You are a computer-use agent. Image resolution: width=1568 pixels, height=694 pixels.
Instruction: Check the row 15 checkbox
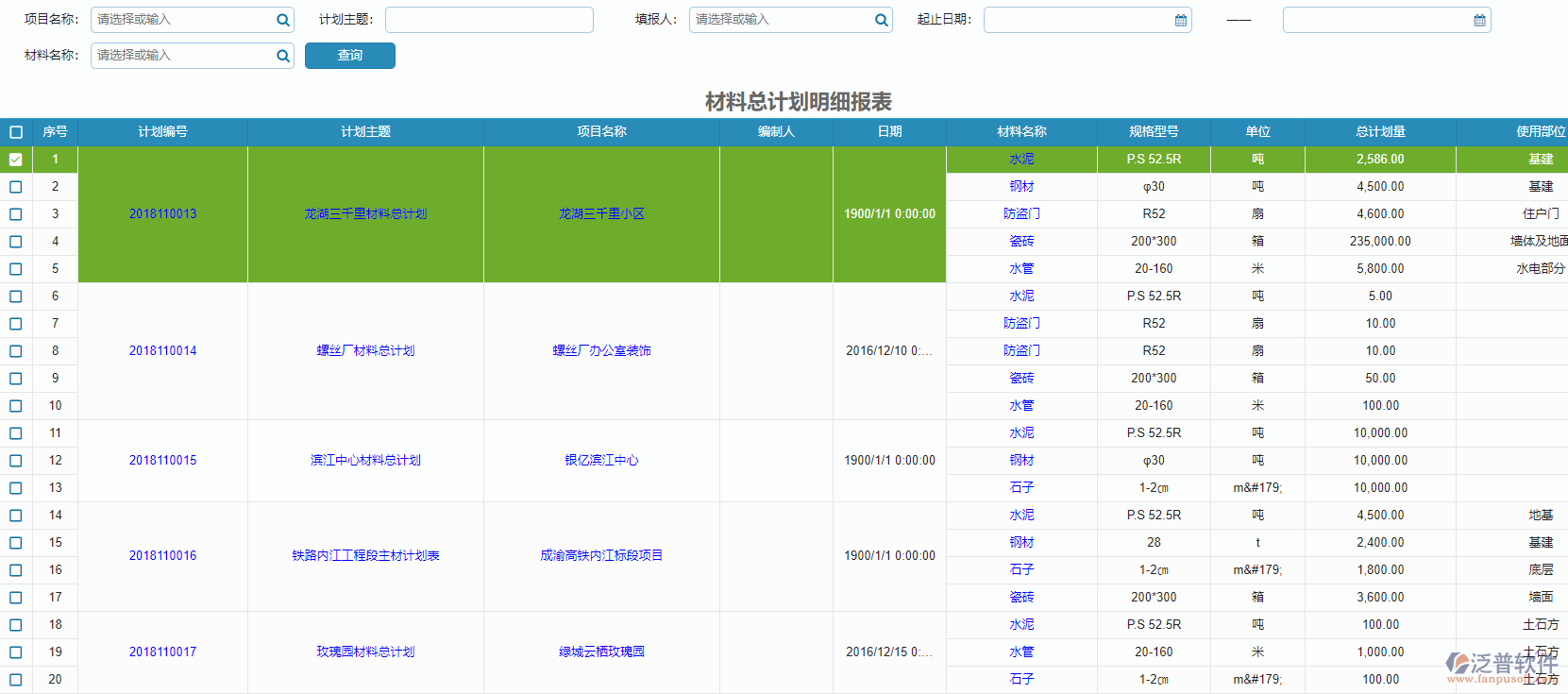pyautogui.click(x=16, y=543)
